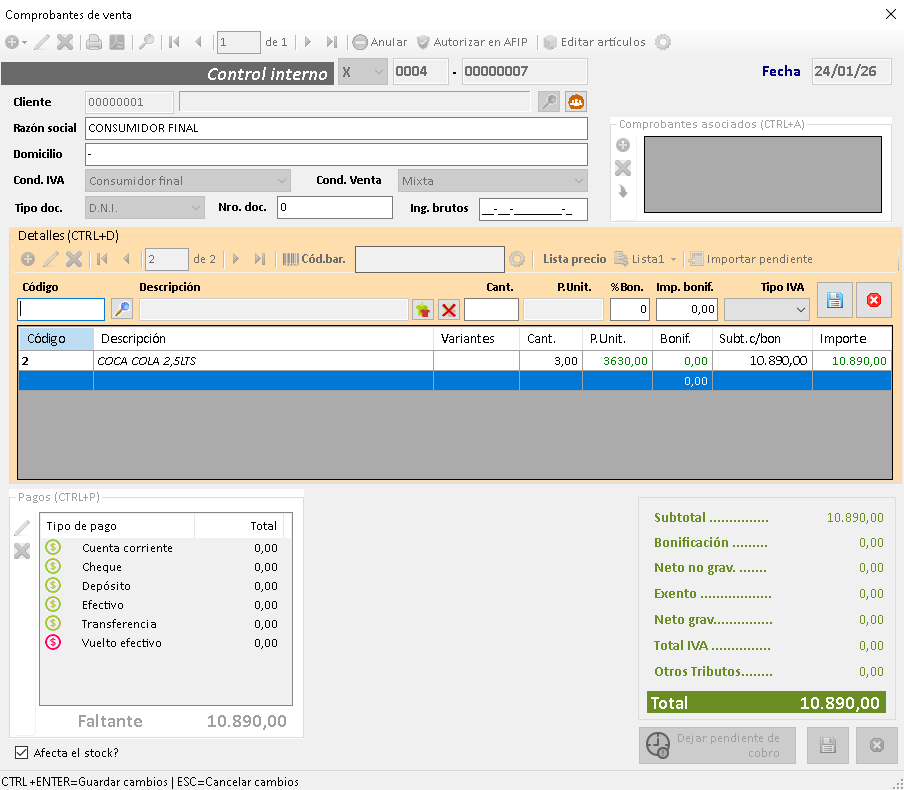The height and width of the screenshot is (790, 904).
Task: Open the voucher letter X dropdown
Action: coord(362,72)
